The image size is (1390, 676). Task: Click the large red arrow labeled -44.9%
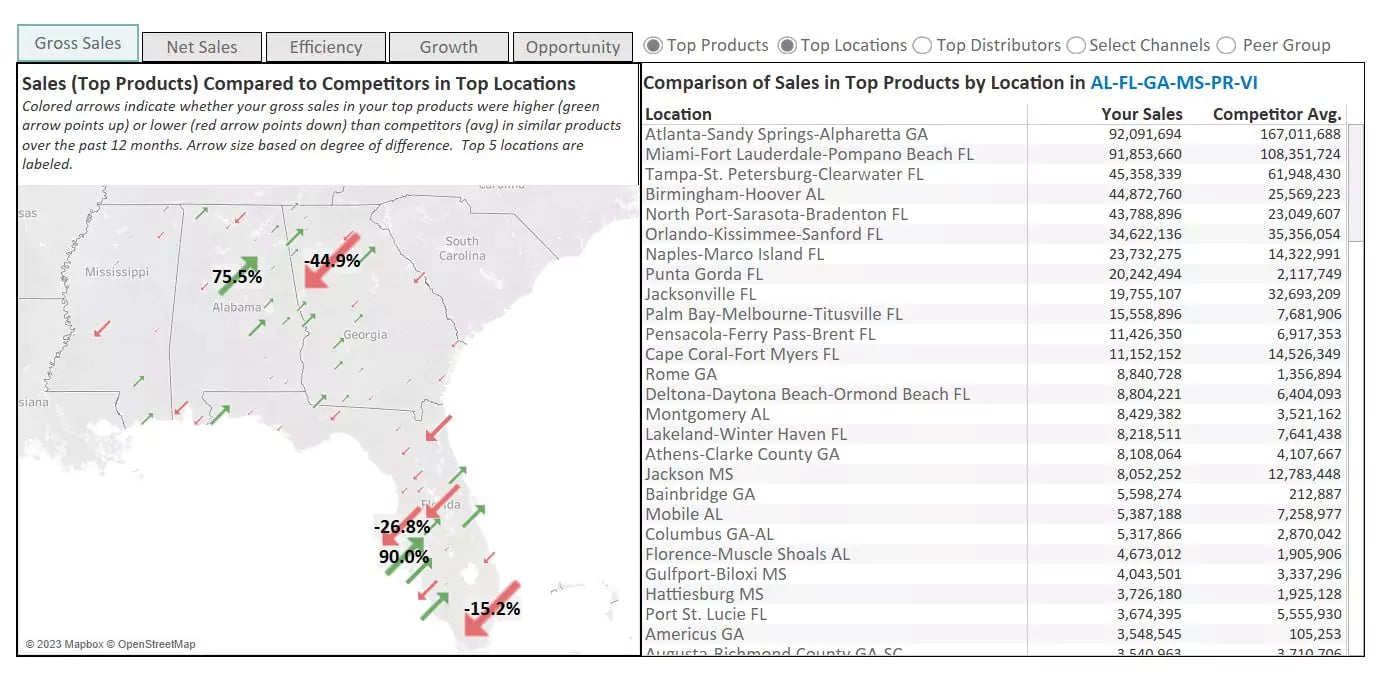pyautogui.click(x=331, y=260)
